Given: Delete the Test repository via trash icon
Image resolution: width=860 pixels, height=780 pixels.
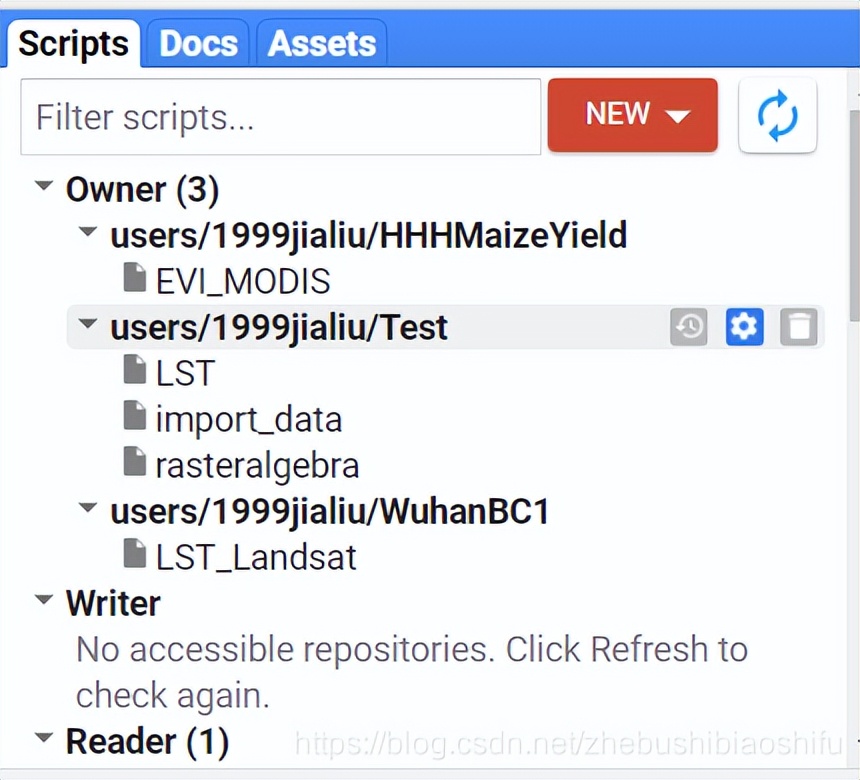Looking at the screenshot, I should coord(798,327).
